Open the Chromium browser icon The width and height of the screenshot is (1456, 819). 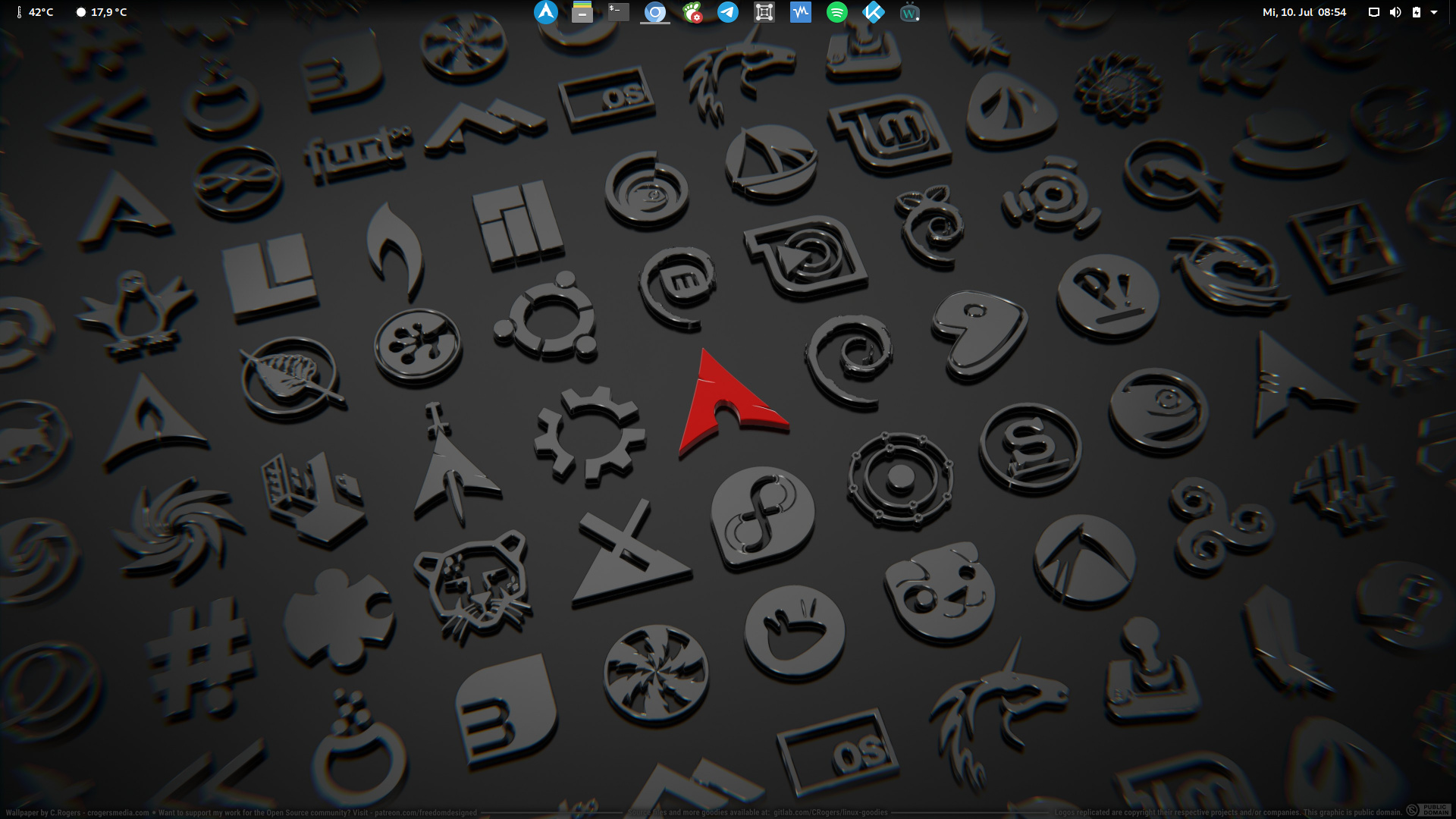(654, 12)
